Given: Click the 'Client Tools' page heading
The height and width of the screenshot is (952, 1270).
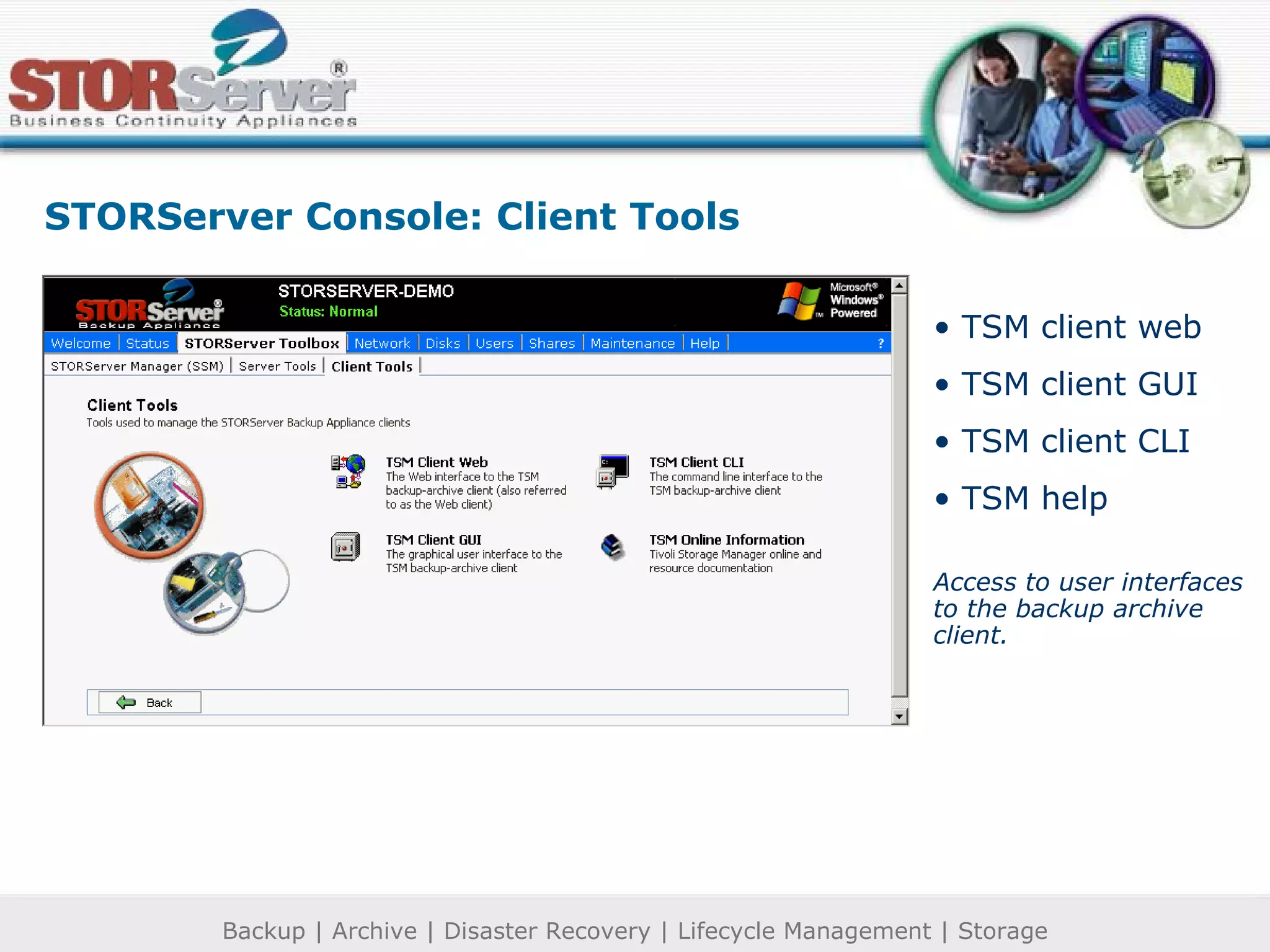Looking at the screenshot, I should point(132,405).
